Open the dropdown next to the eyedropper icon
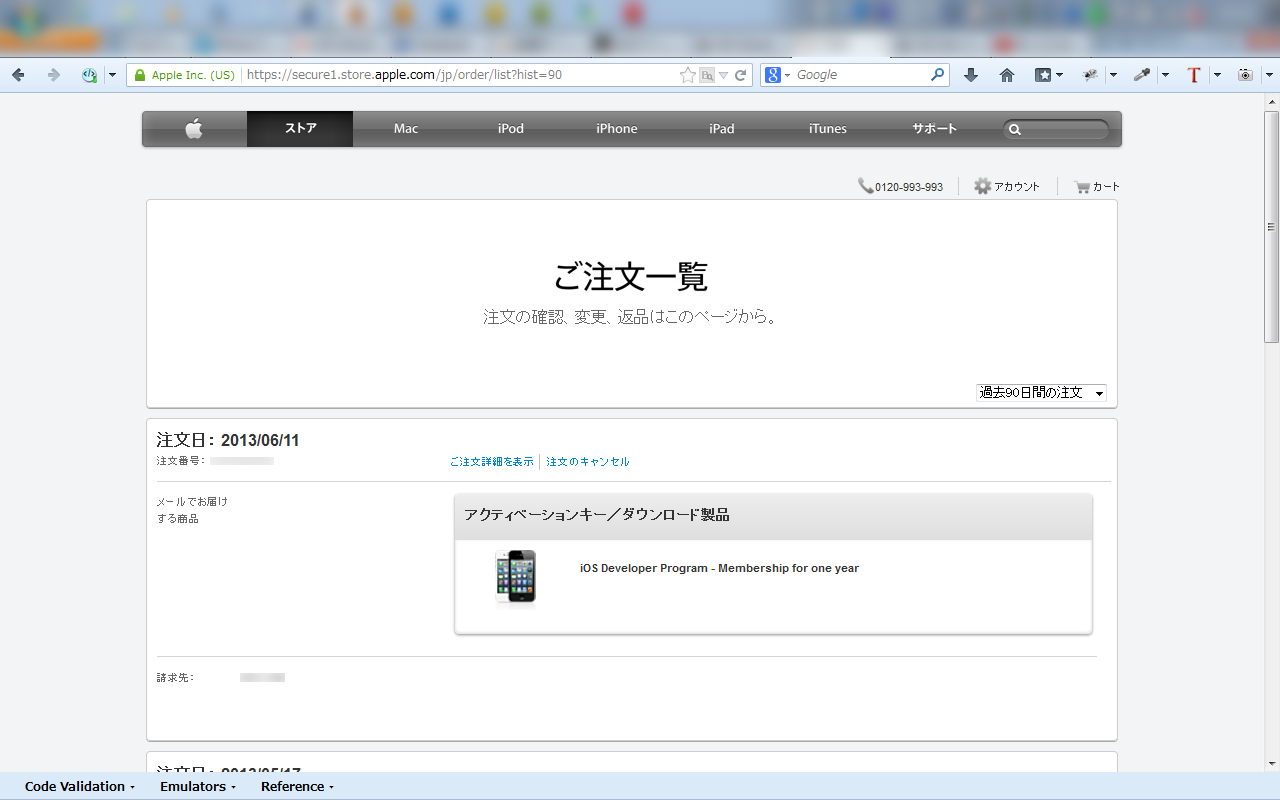 pos(1165,75)
